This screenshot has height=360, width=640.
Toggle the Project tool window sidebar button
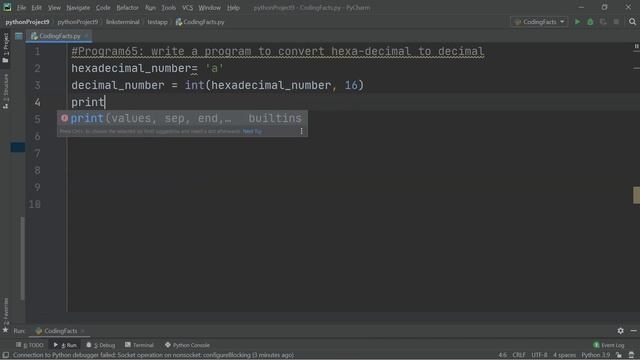click(6, 48)
